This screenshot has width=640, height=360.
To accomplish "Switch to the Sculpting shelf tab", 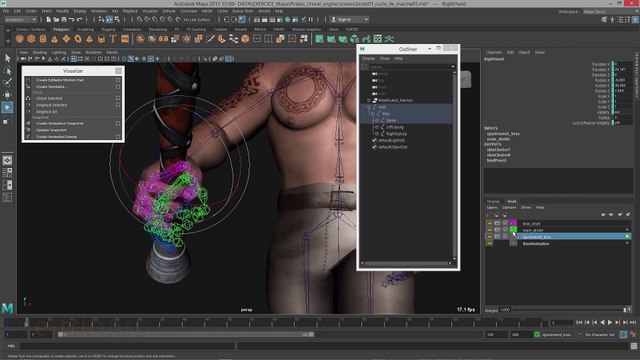I will pyautogui.click(x=85, y=29).
